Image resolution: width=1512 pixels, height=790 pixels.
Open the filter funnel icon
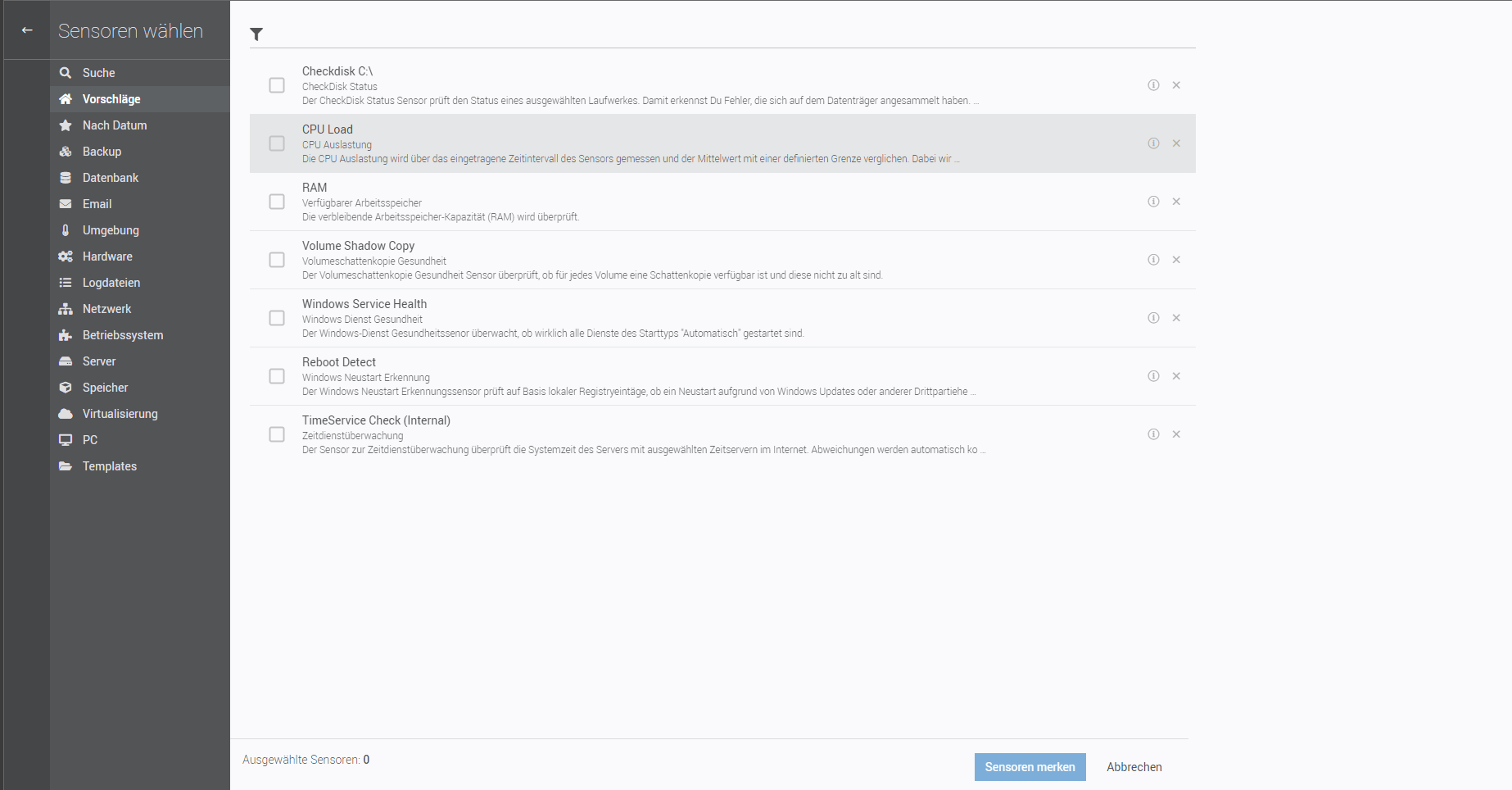click(256, 34)
